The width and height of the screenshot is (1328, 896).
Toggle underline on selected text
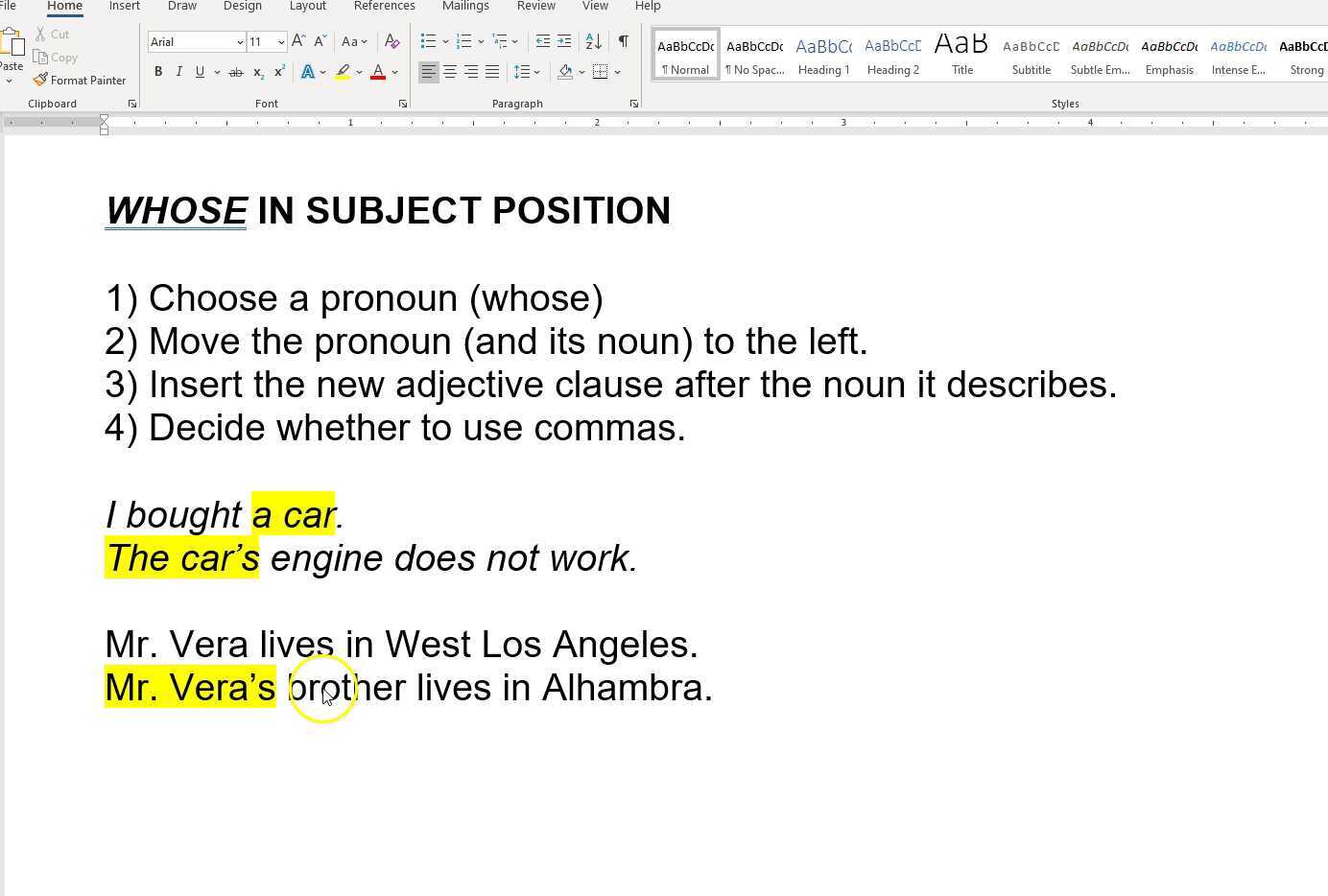pyautogui.click(x=199, y=71)
